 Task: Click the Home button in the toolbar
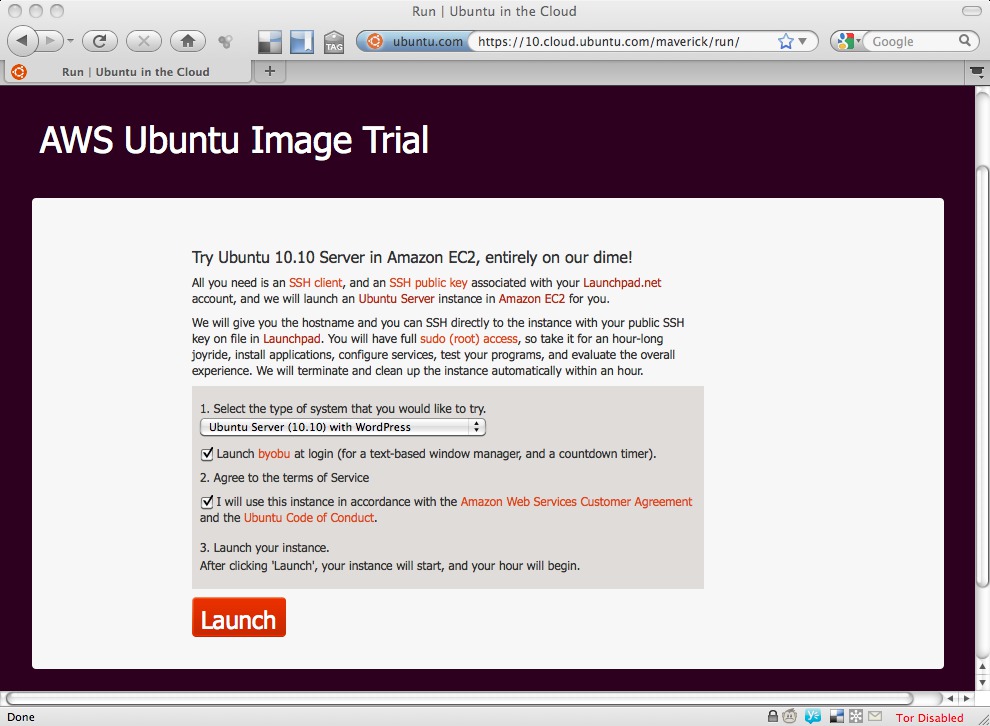pos(187,41)
